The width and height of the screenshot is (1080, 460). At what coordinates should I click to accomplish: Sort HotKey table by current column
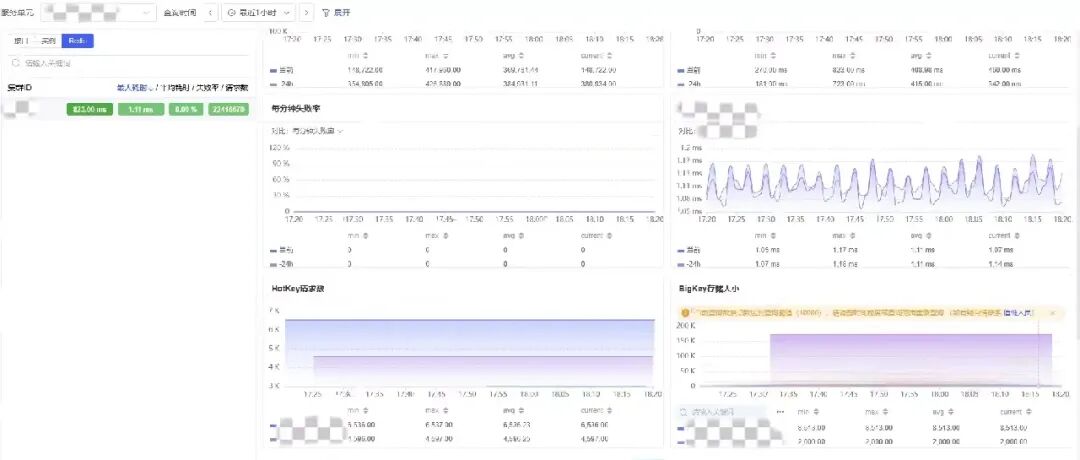[611, 410]
